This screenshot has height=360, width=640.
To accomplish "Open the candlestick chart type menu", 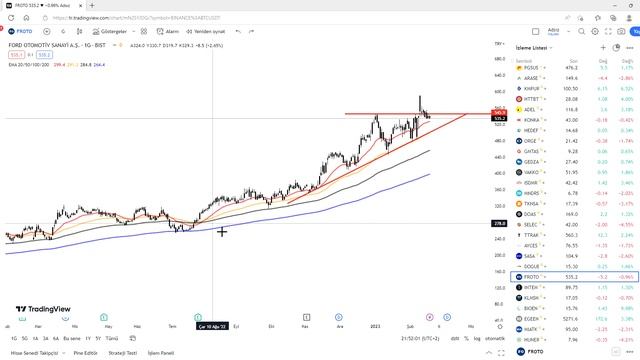I will click(80, 31).
